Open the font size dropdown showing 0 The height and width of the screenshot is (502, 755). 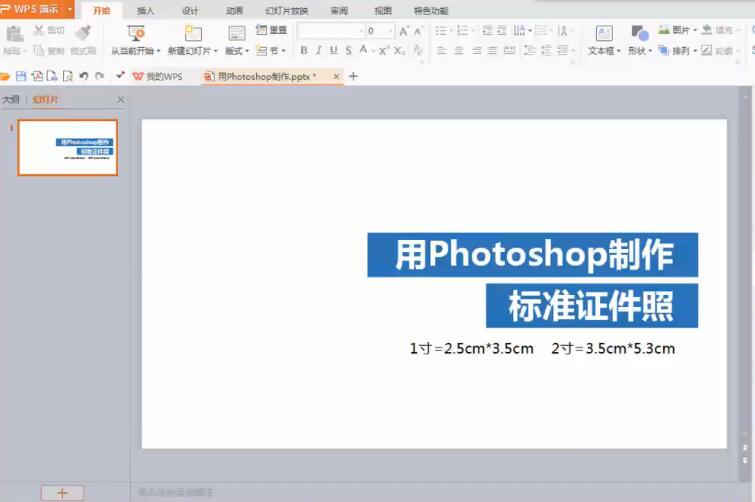pos(391,31)
